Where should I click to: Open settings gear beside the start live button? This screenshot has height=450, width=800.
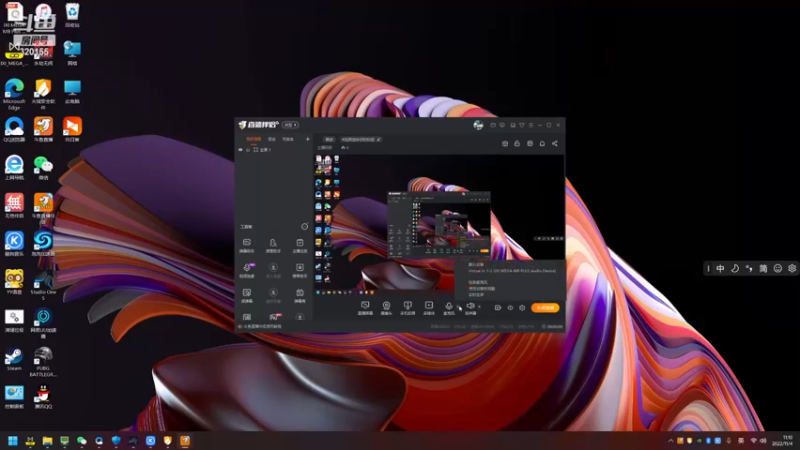(x=522, y=308)
